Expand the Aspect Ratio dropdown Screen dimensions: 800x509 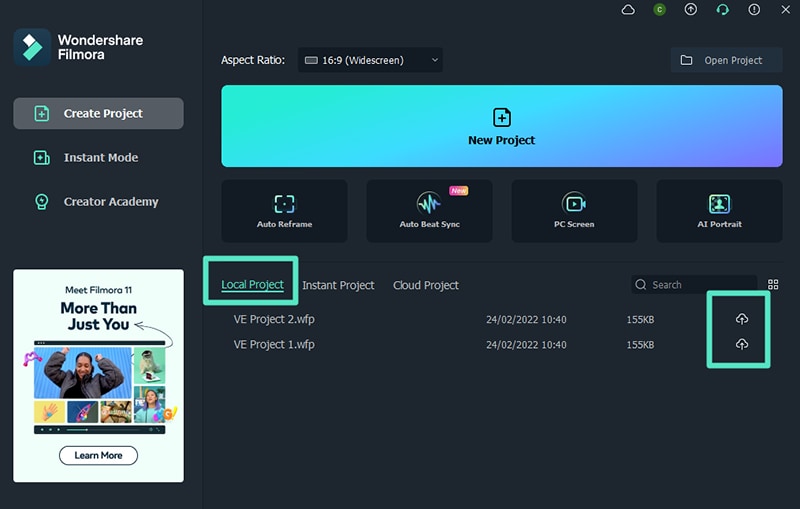pos(370,60)
